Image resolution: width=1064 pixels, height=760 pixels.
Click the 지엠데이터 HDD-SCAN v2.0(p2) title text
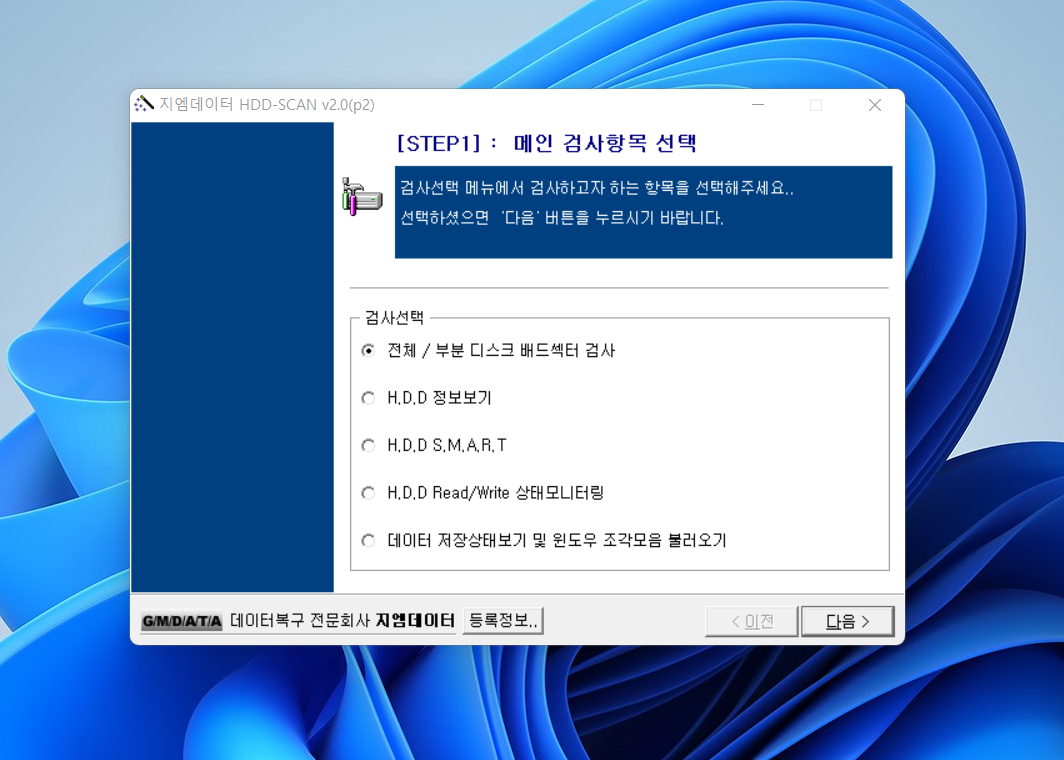pos(267,104)
